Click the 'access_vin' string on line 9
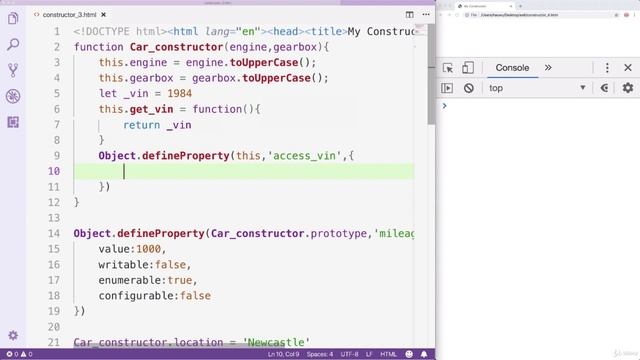The image size is (640, 360). pos(304,156)
